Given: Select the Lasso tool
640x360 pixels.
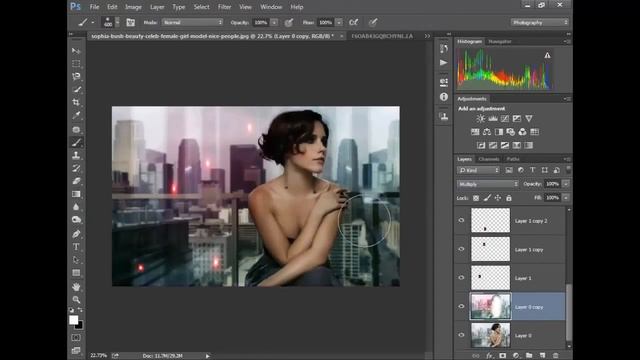Looking at the screenshot, I should click(76, 76).
